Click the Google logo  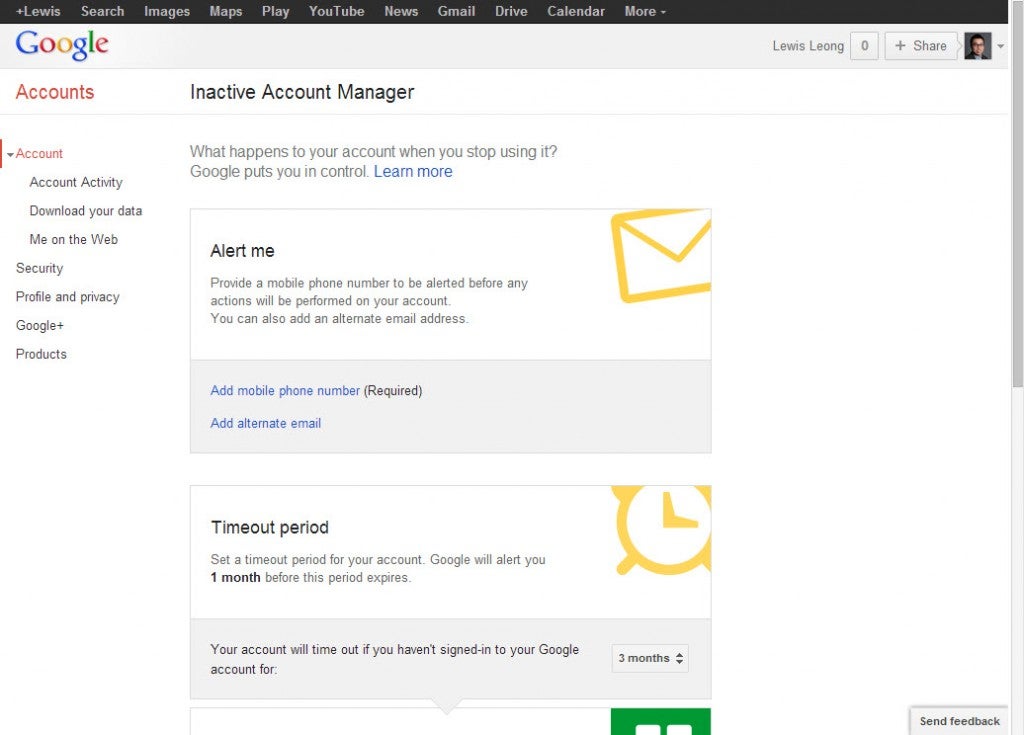(x=62, y=45)
